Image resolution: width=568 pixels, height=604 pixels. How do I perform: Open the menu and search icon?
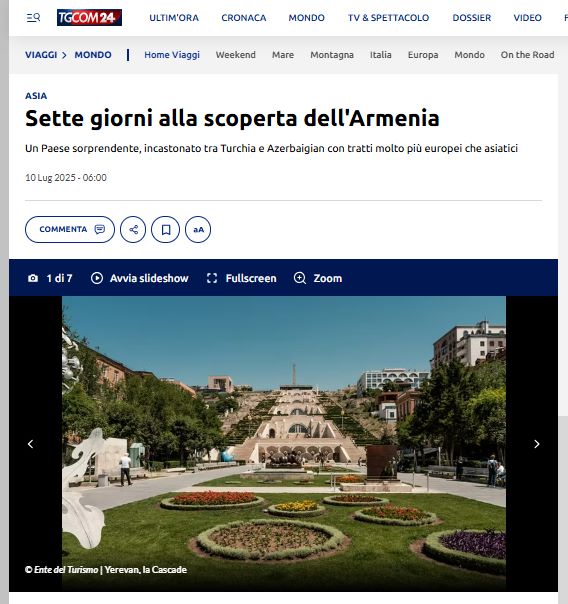(x=34, y=18)
